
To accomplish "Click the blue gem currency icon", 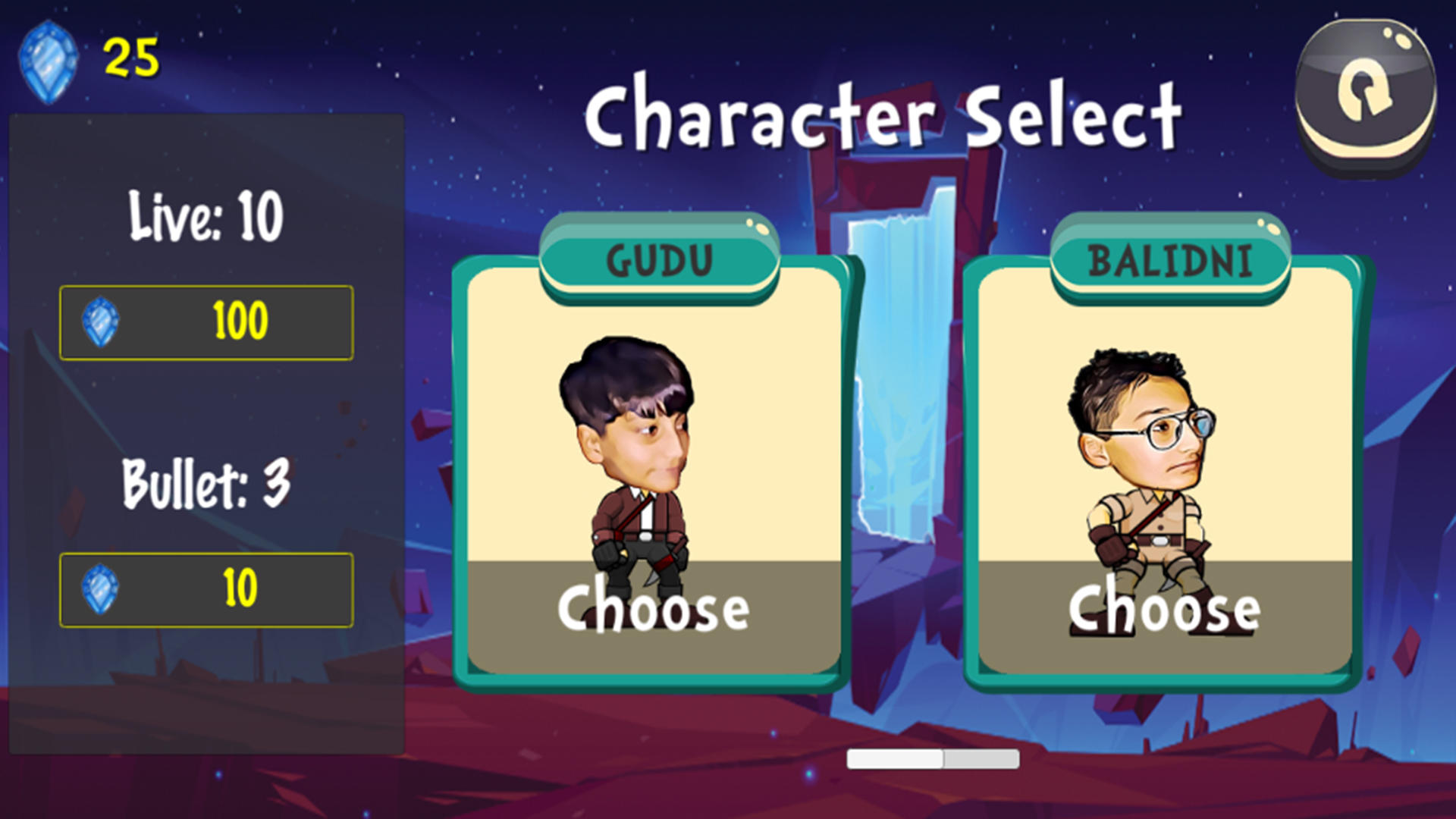I will click(x=48, y=62).
